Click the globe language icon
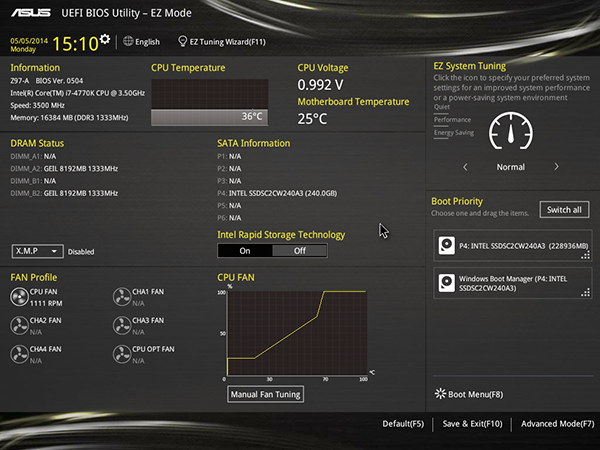 [x=128, y=41]
